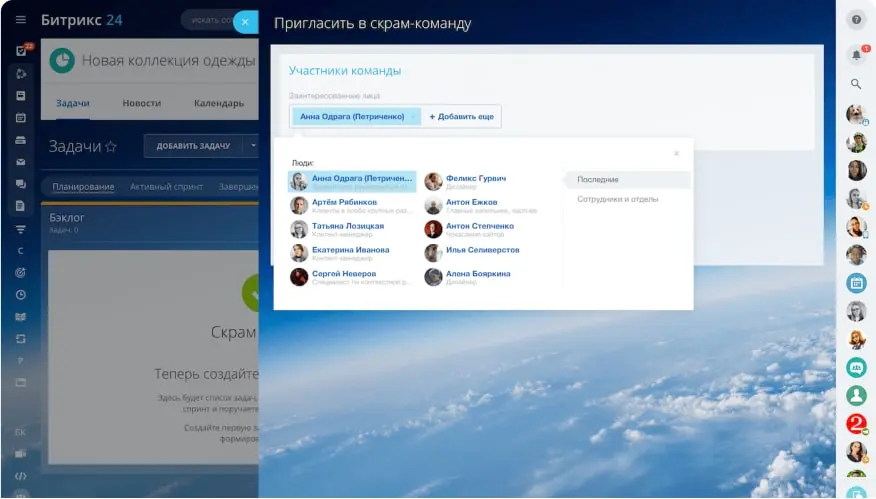Viewport: 876px width, 499px height.
Task: Click the help question mark icon
Action: click(x=856, y=20)
